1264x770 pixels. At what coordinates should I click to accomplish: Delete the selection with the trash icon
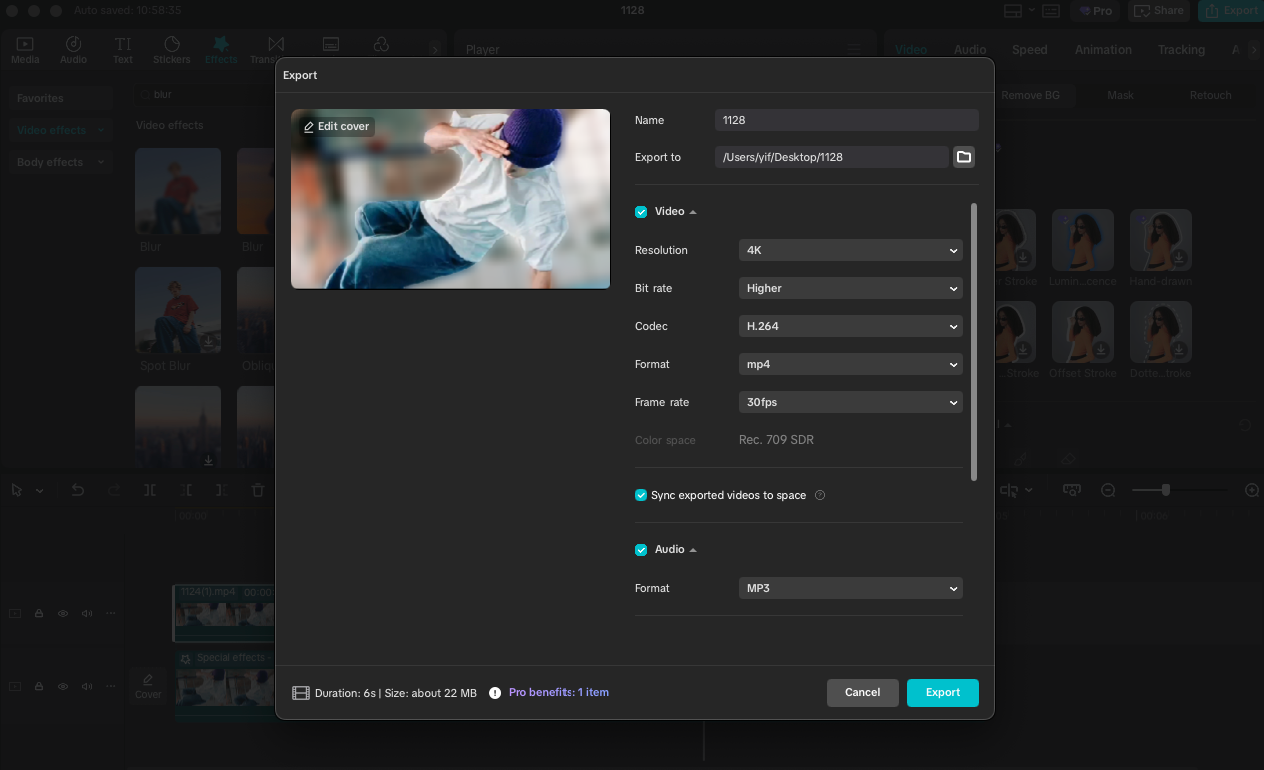pos(257,490)
